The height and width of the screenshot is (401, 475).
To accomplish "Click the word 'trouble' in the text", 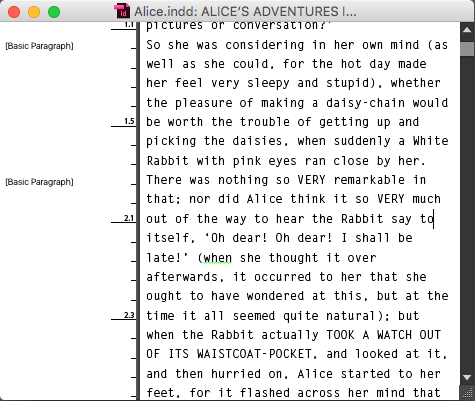I will point(265,122).
